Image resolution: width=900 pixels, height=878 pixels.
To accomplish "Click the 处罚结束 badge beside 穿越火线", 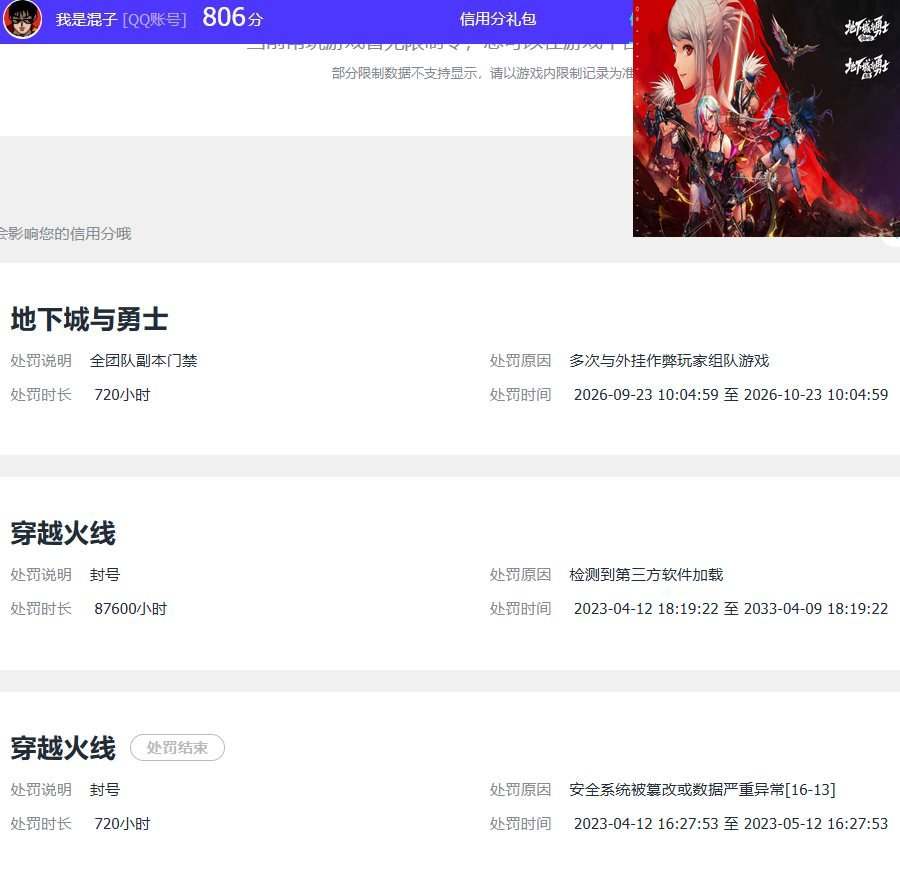I will (x=177, y=748).
